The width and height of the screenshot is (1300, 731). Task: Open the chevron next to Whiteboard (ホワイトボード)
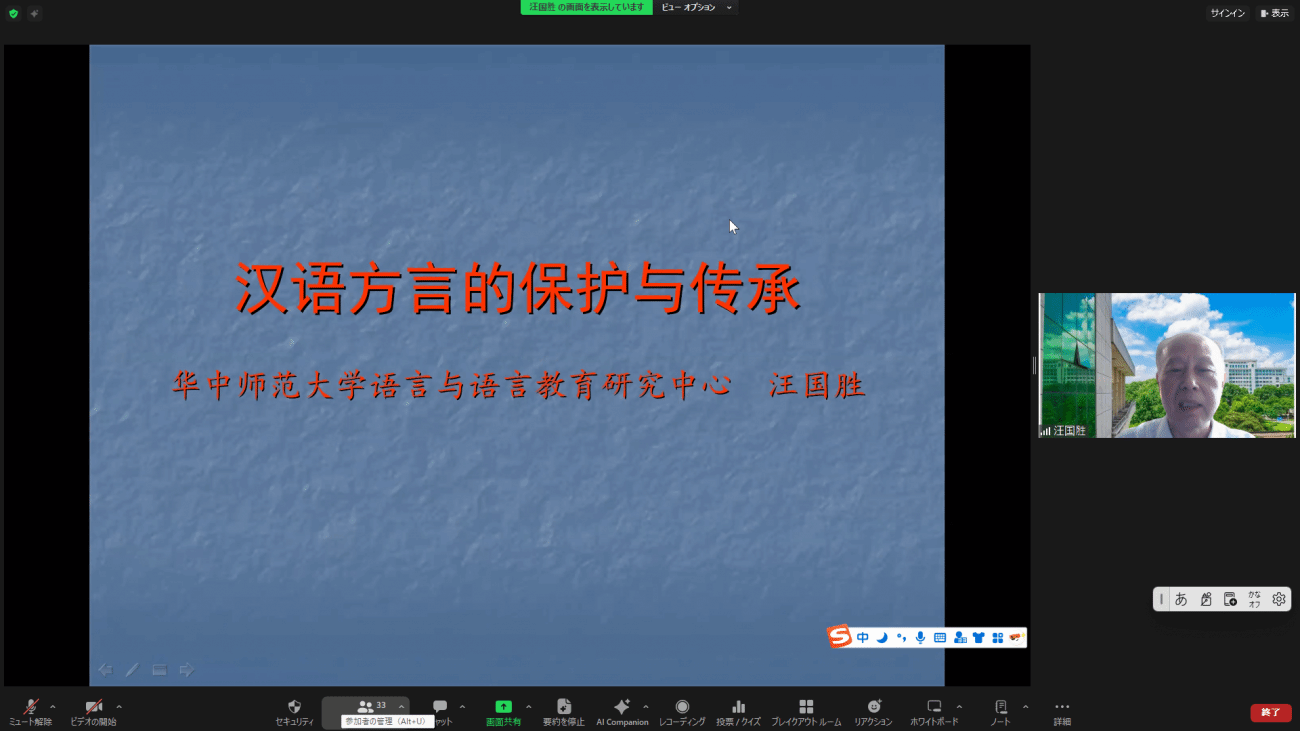click(959, 707)
